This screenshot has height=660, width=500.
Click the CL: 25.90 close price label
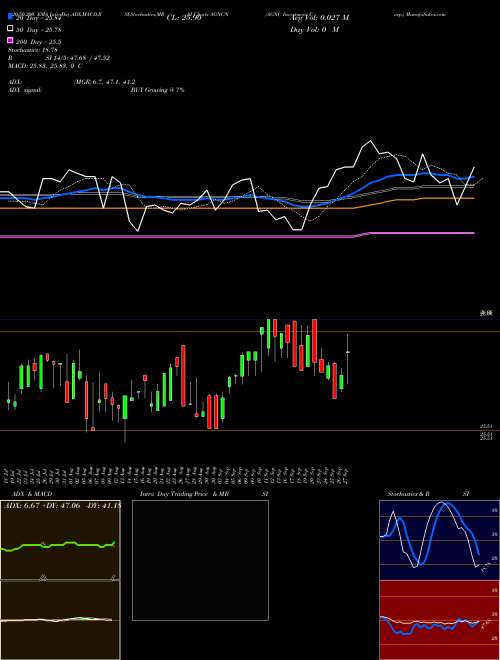click(x=184, y=18)
